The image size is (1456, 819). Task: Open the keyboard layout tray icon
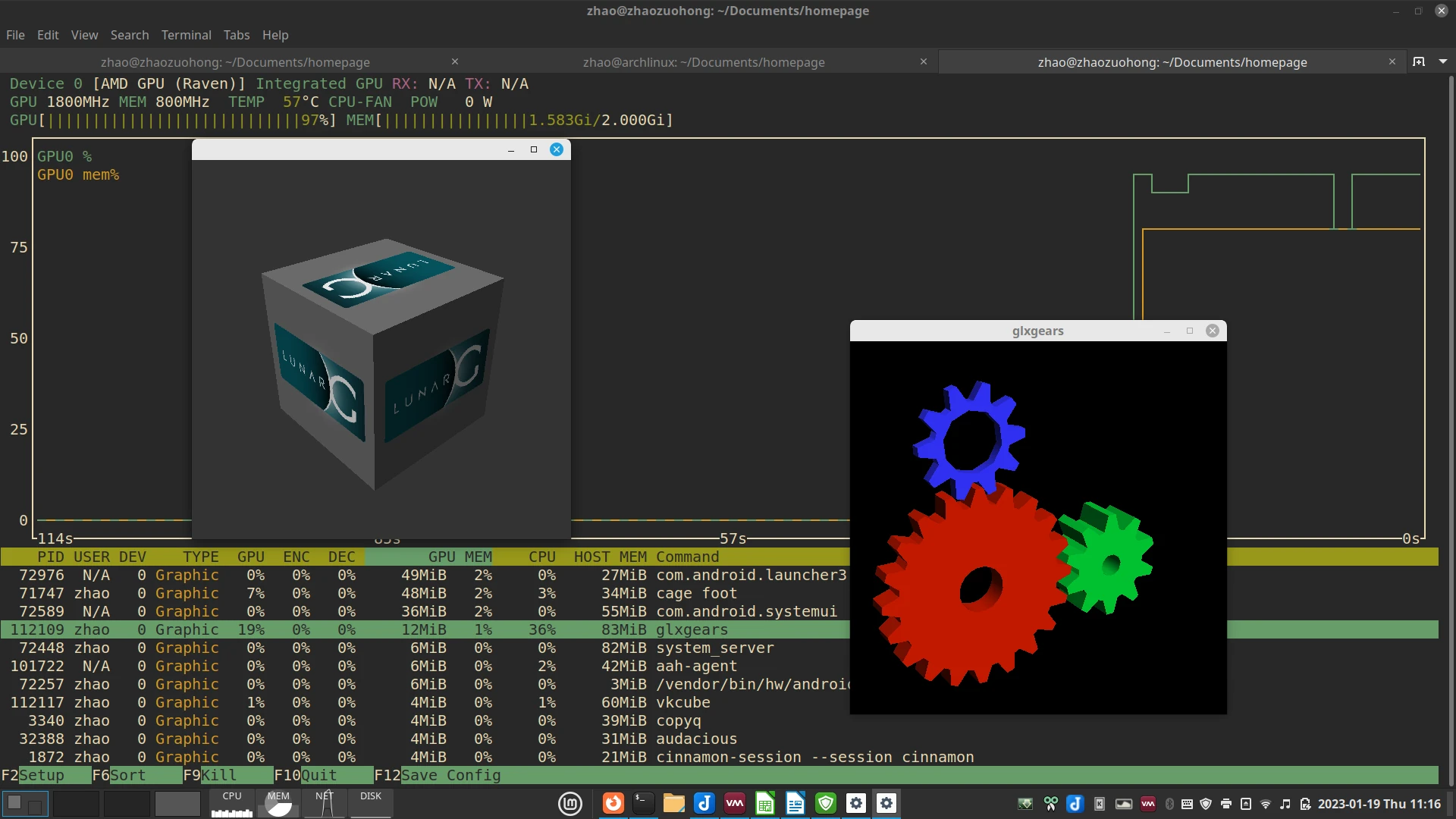[x=1188, y=804]
